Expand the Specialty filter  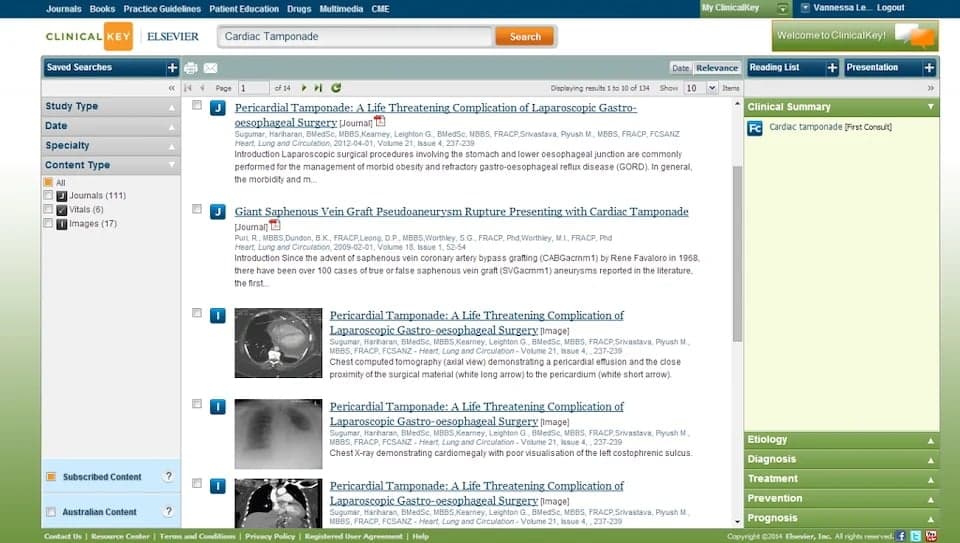pyautogui.click(x=111, y=146)
